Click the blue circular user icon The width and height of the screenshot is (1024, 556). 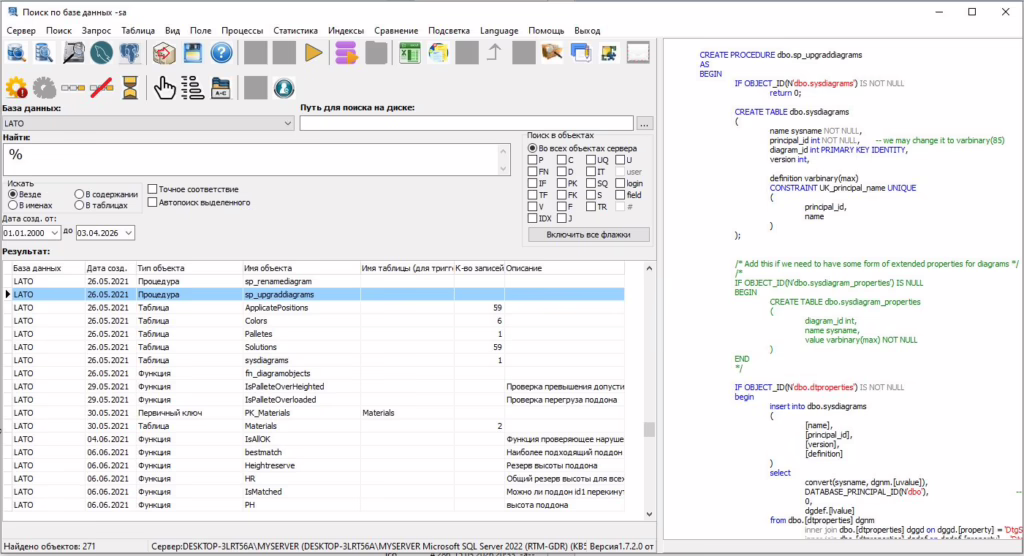284,88
